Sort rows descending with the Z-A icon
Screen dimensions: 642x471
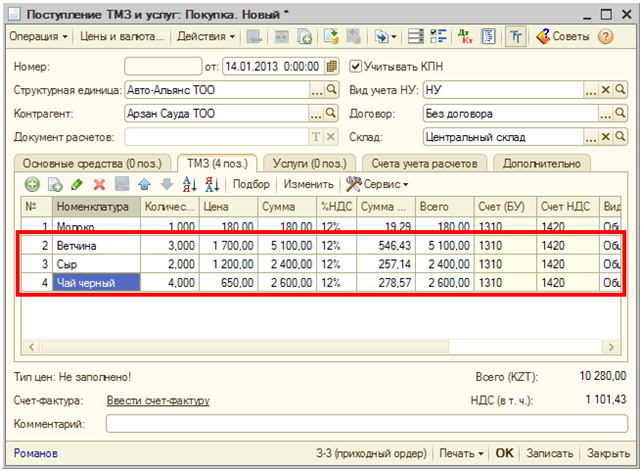[x=211, y=184]
